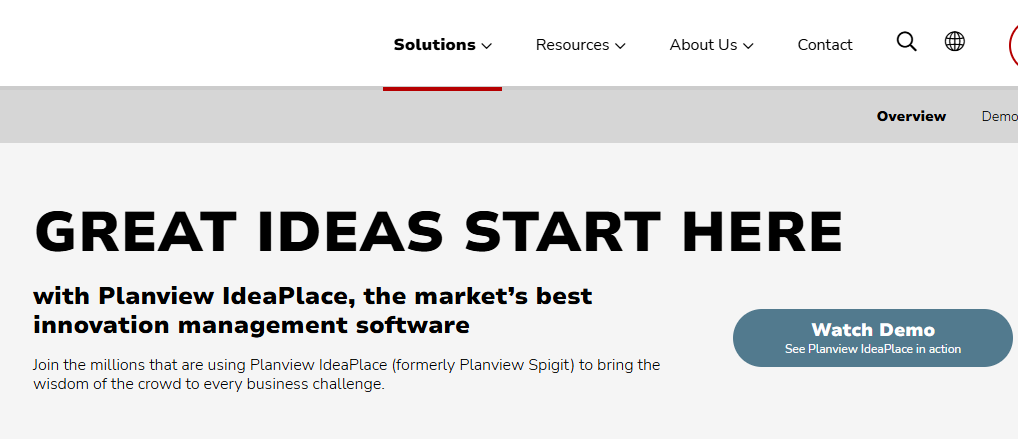
Task: Click the 'innovation management software' subheading
Action: click(251, 325)
